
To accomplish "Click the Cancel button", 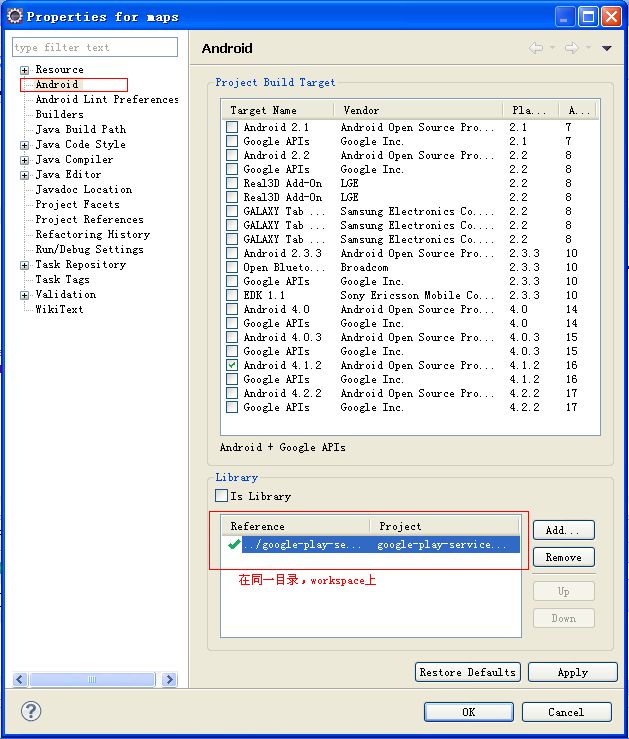I will click(x=566, y=712).
